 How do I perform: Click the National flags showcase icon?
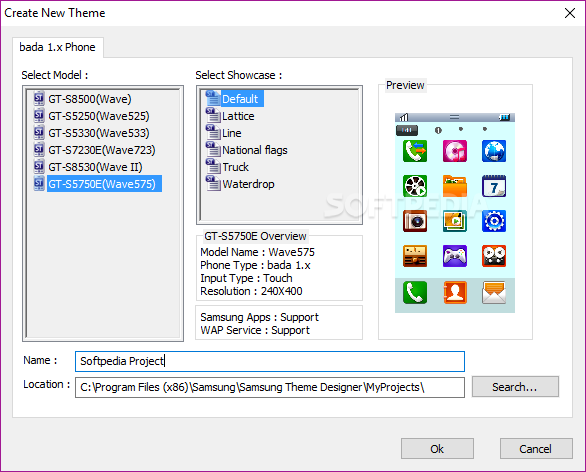(x=213, y=149)
